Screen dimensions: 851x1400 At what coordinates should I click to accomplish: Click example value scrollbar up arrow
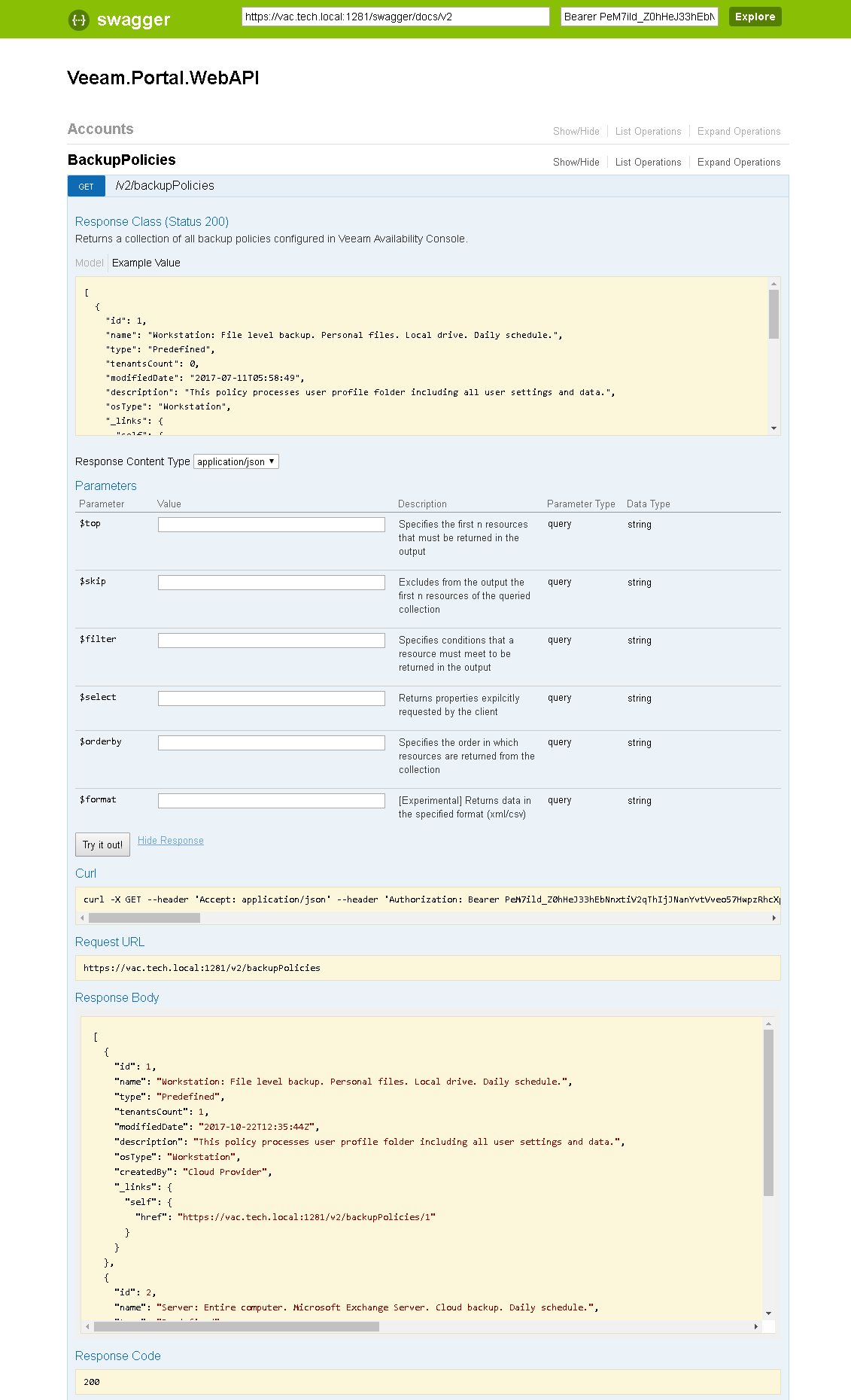[773, 284]
